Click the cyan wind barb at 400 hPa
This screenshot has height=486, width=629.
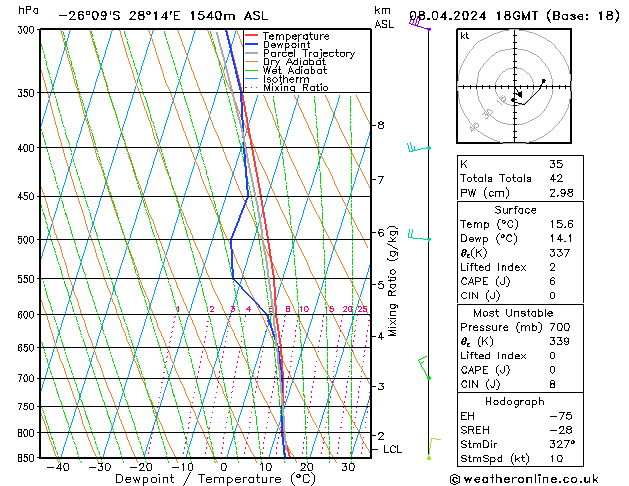point(419,148)
